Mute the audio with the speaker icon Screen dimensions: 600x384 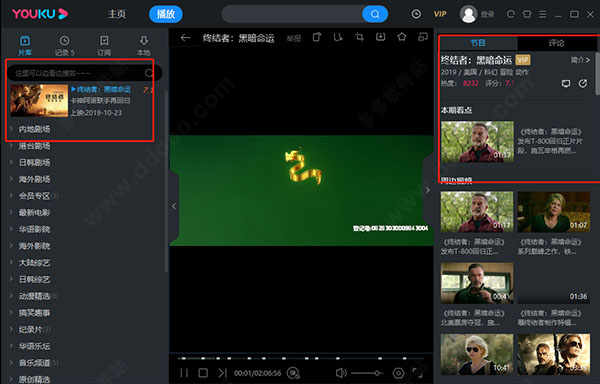coord(341,373)
